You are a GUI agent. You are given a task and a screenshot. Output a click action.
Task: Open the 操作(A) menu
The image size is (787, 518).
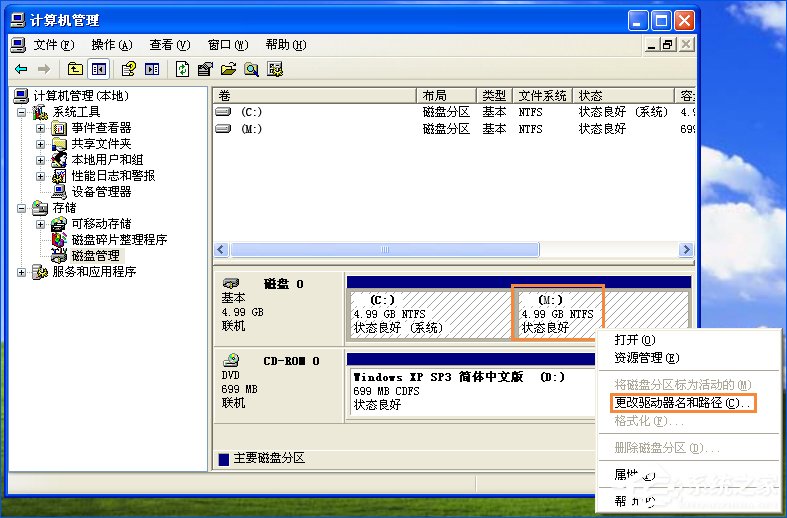(x=111, y=45)
